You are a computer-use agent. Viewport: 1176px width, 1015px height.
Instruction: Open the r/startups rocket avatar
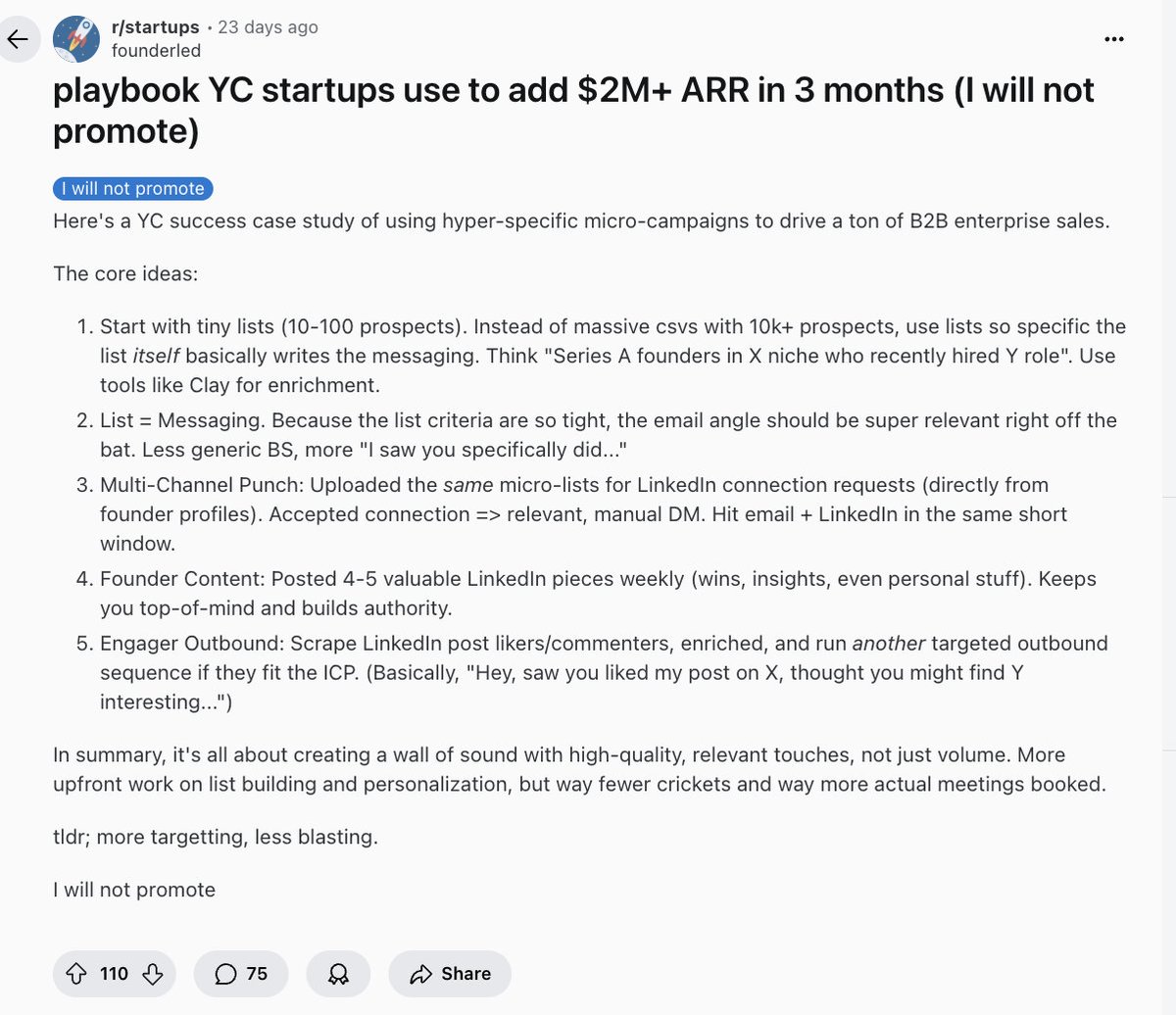pos(76,39)
